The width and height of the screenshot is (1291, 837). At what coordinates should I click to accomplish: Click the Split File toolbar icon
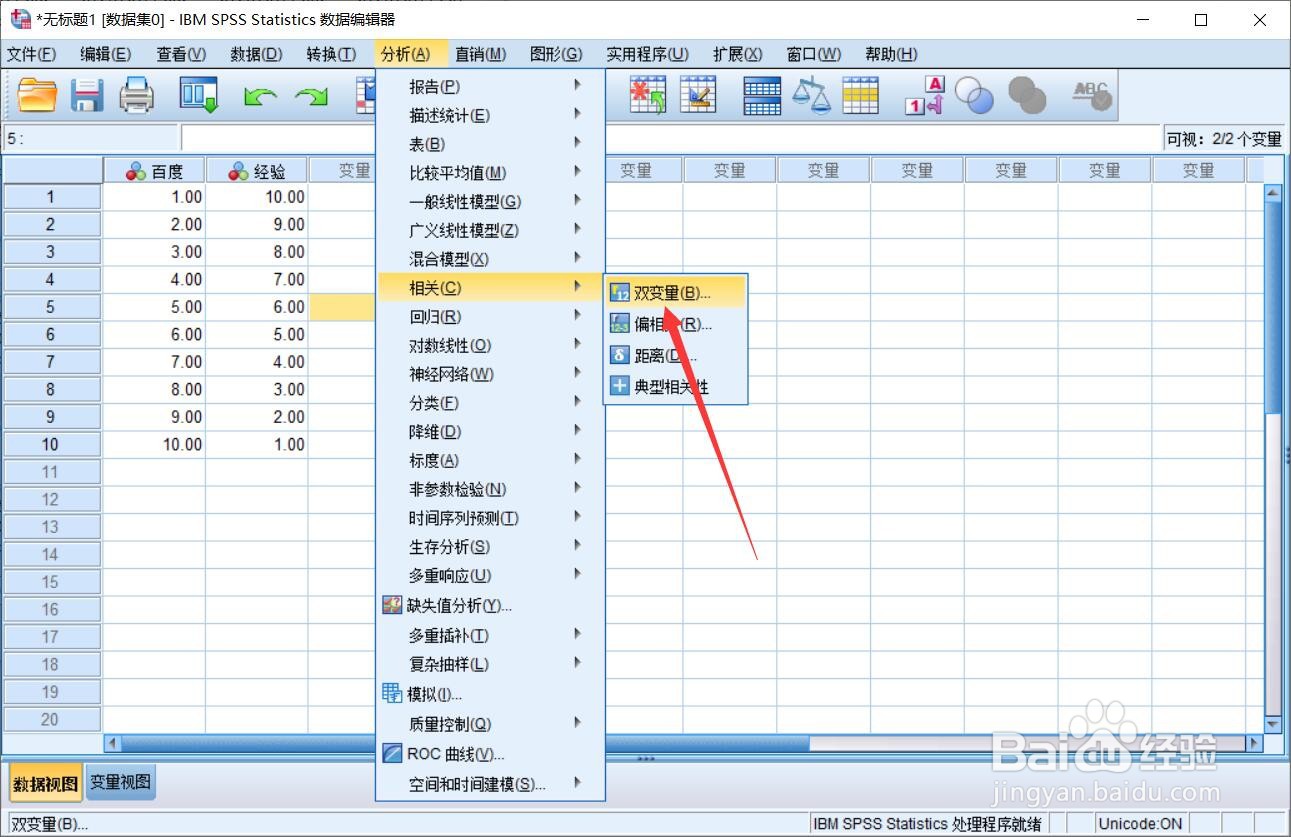tap(762, 96)
